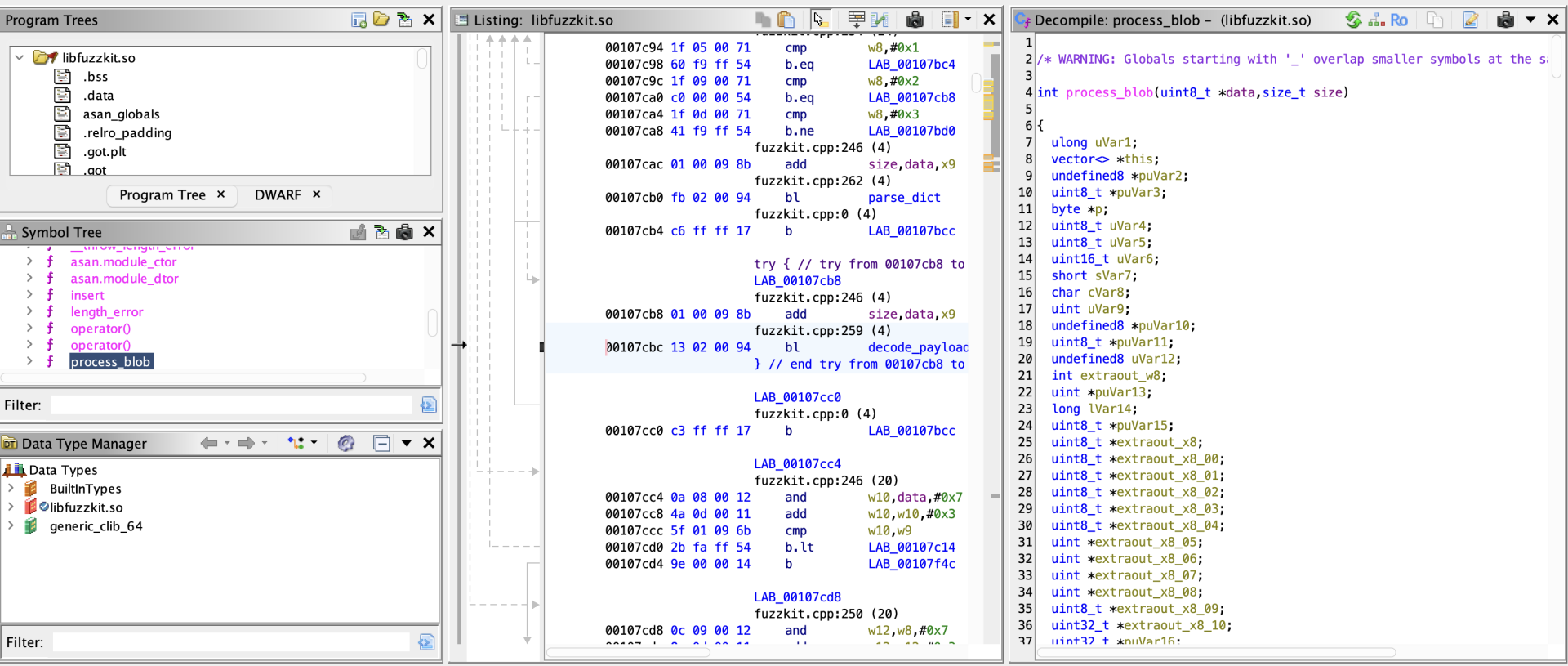Open the Listing field editor dropdown arrow
Image resolution: width=1568 pixels, height=666 pixels.
tap(968, 20)
